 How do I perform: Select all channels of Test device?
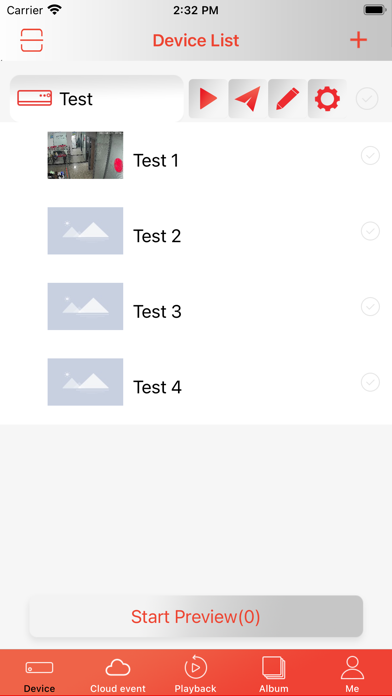pyautogui.click(x=367, y=99)
